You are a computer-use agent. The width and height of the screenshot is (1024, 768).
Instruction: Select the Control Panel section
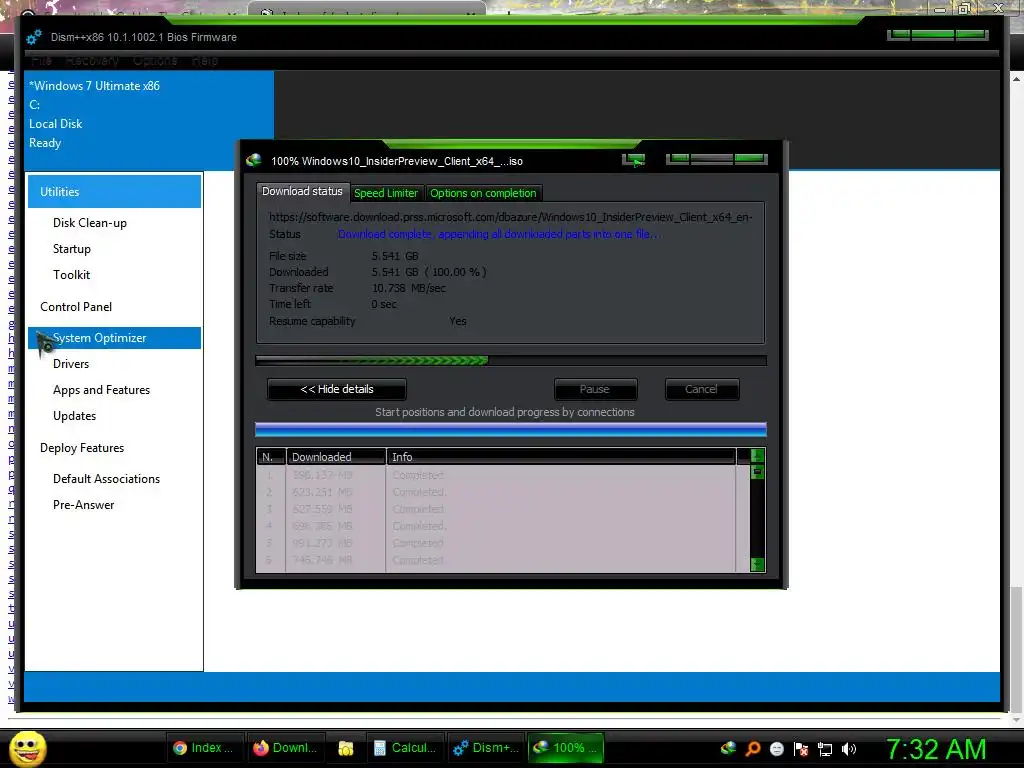[x=76, y=307]
